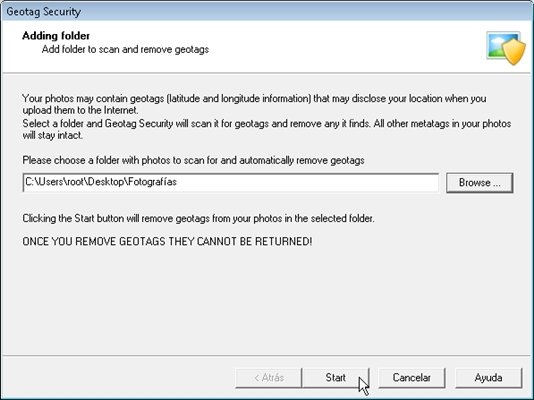Start removing geotags from photos
The height and width of the screenshot is (400, 534).
click(x=335, y=378)
